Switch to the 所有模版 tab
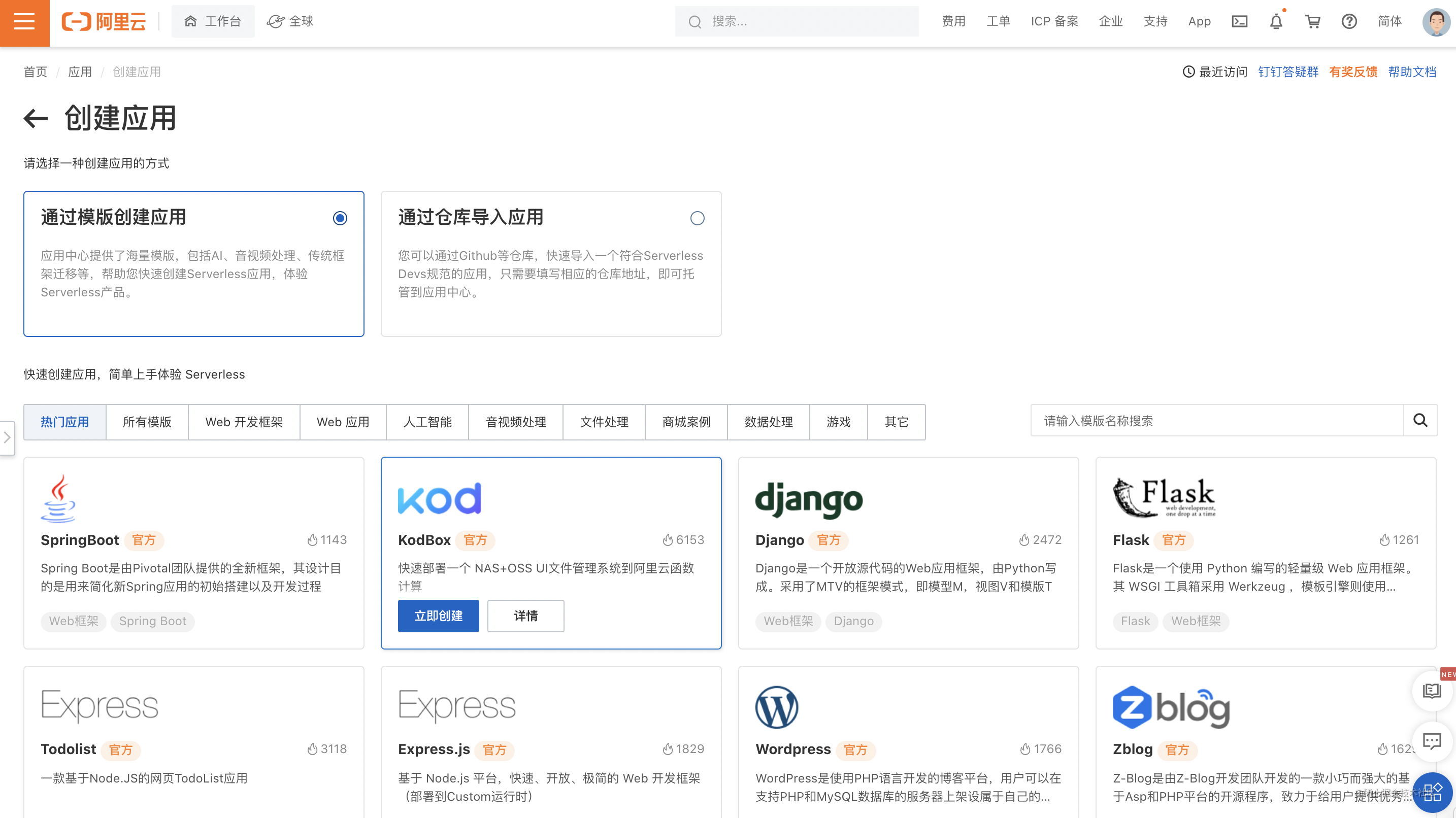 coord(147,422)
